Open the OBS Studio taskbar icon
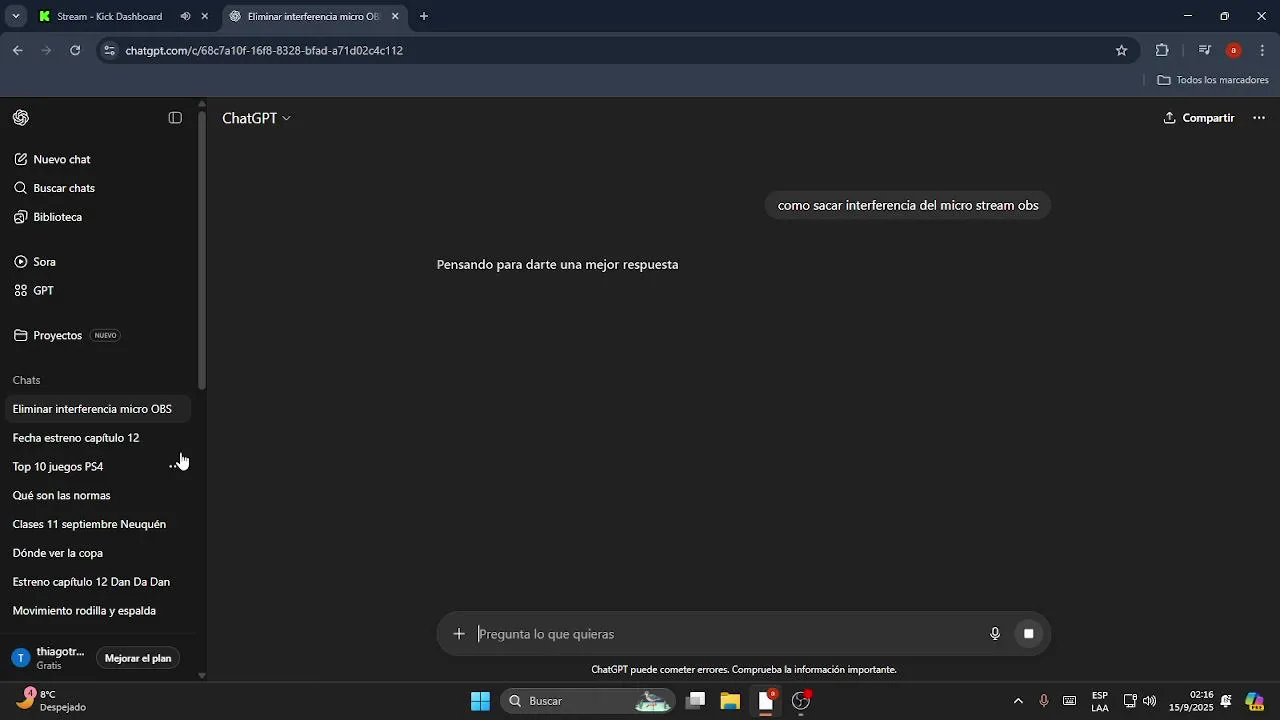 (801, 701)
